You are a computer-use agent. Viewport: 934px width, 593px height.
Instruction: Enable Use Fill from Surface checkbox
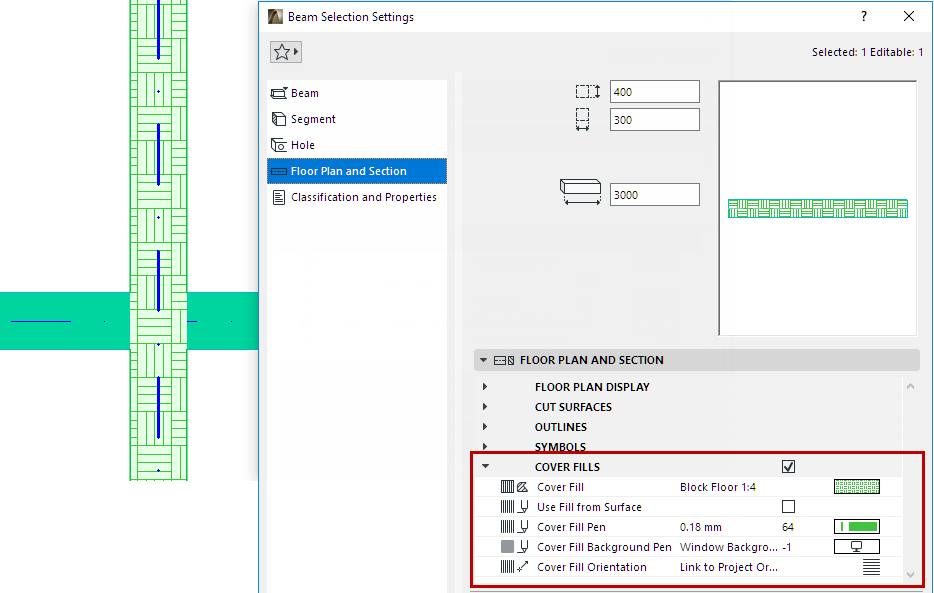point(788,507)
